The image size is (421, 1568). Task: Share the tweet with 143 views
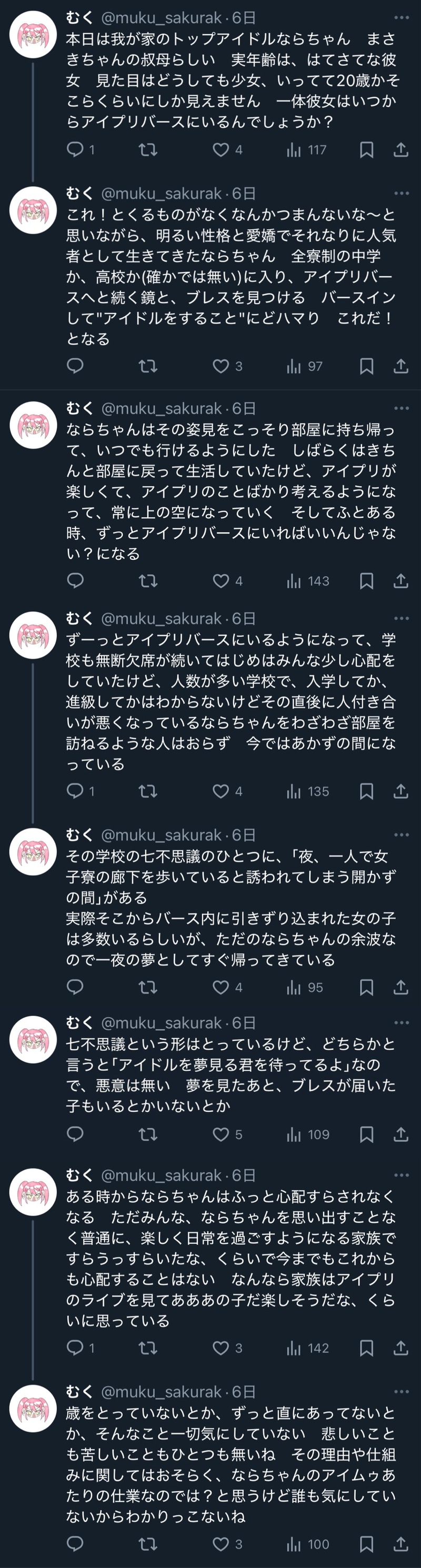coord(400,581)
